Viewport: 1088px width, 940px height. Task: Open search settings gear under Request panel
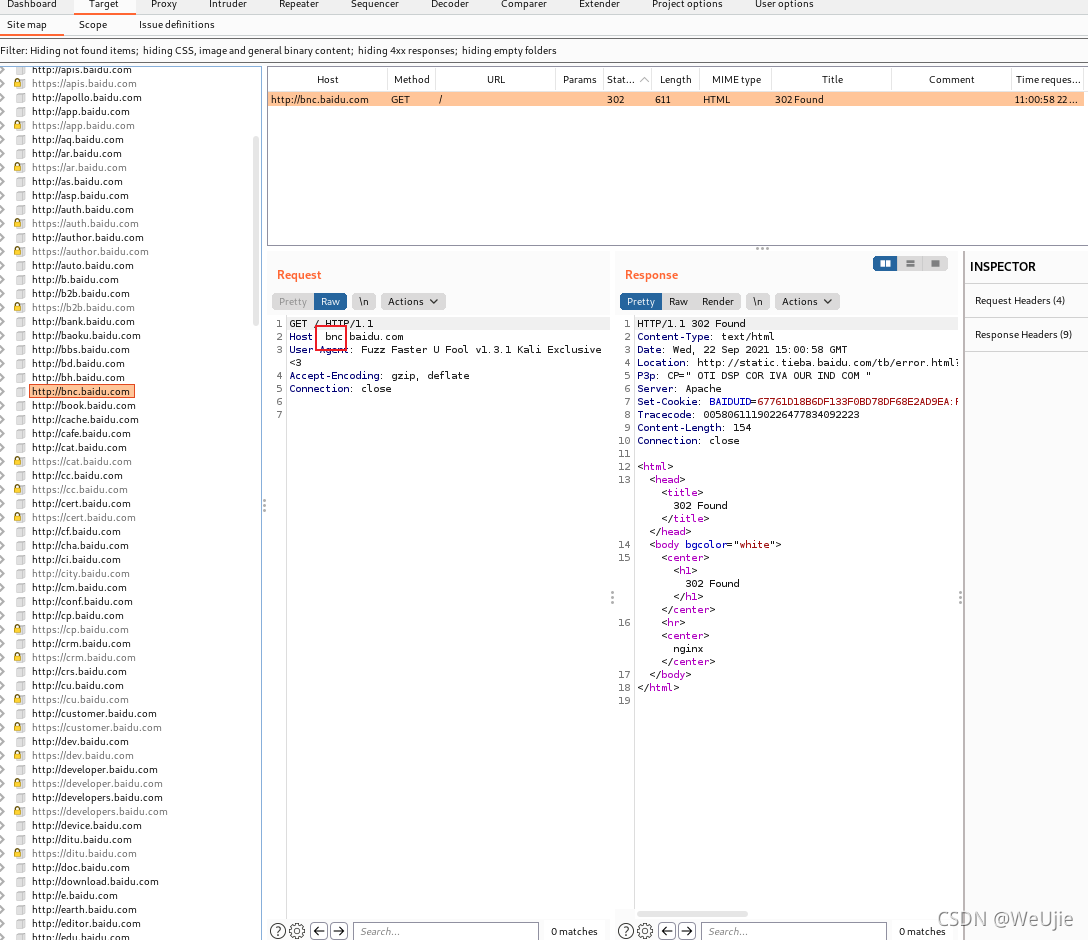tap(297, 931)
